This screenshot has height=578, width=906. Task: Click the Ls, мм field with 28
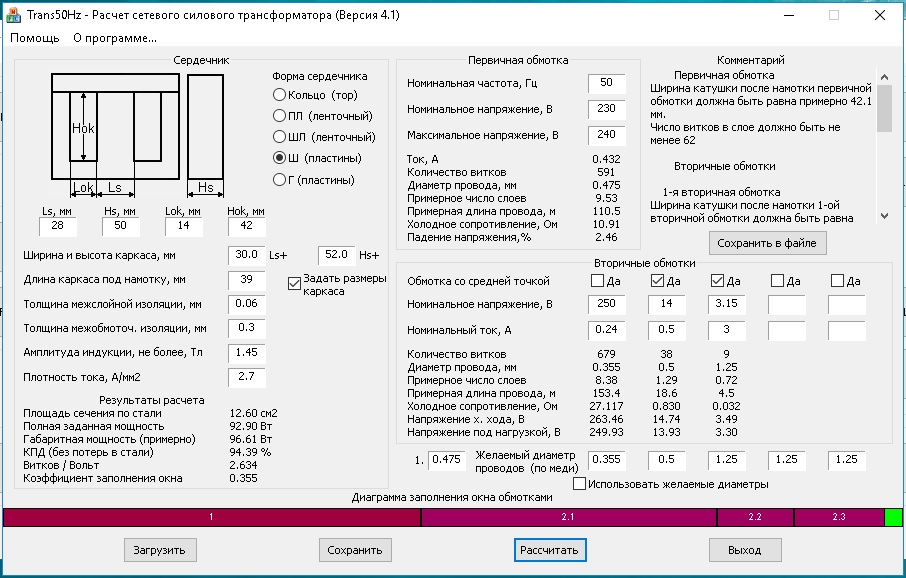[x=58, y=226]
